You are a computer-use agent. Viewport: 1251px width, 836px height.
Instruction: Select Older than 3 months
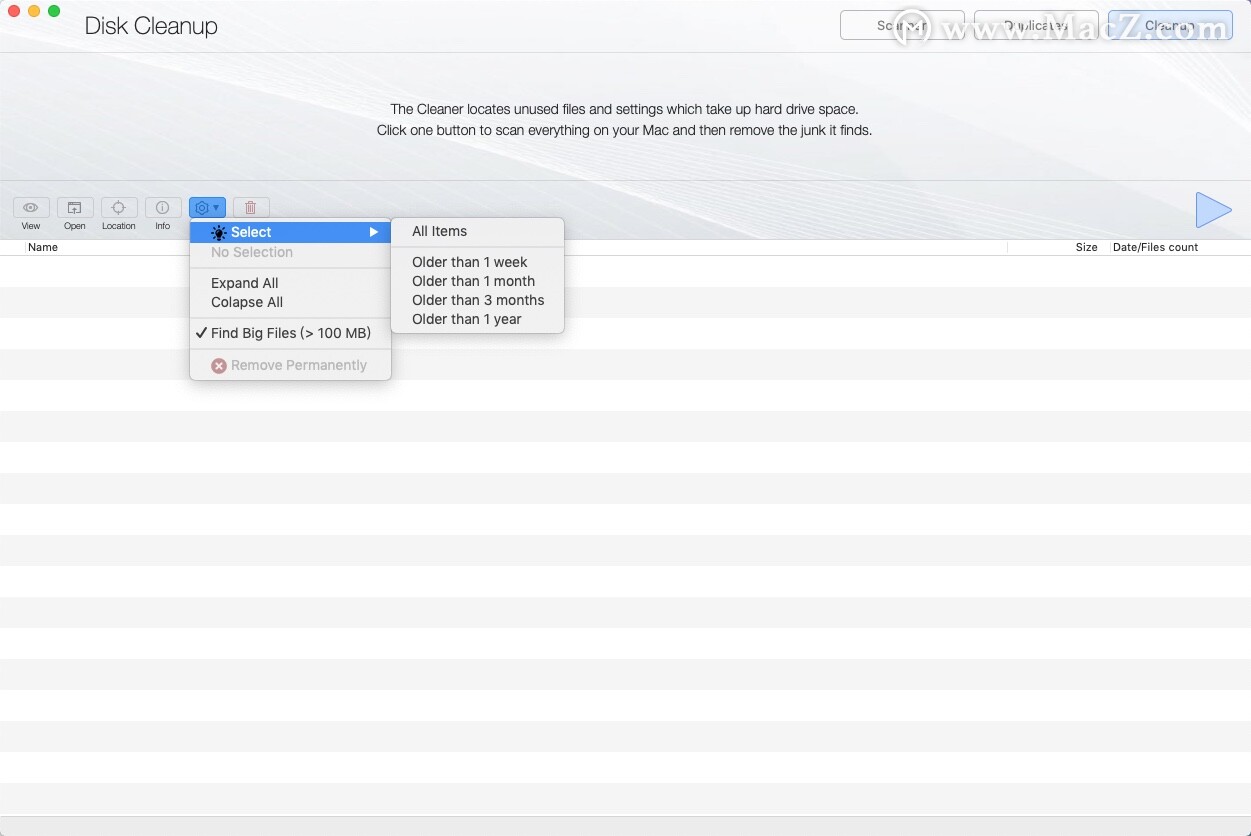478,300
